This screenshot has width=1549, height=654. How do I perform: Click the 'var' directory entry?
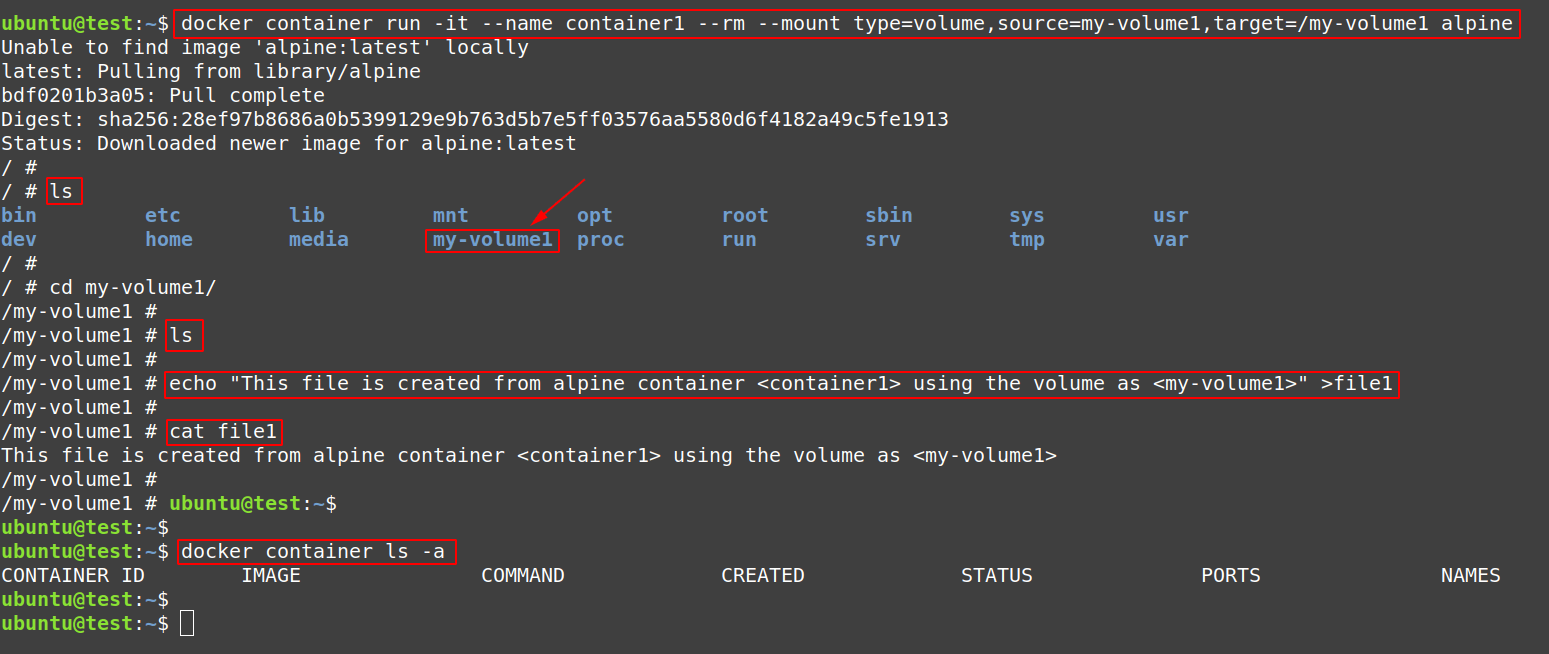pyautogui.click(x=1171, y=240)
